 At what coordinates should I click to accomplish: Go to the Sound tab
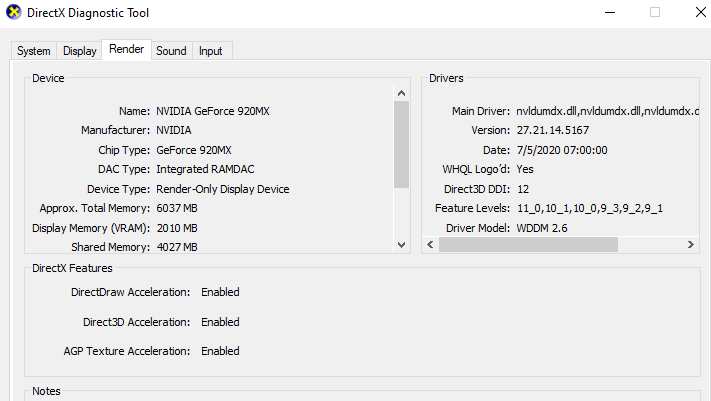[171, 51]
